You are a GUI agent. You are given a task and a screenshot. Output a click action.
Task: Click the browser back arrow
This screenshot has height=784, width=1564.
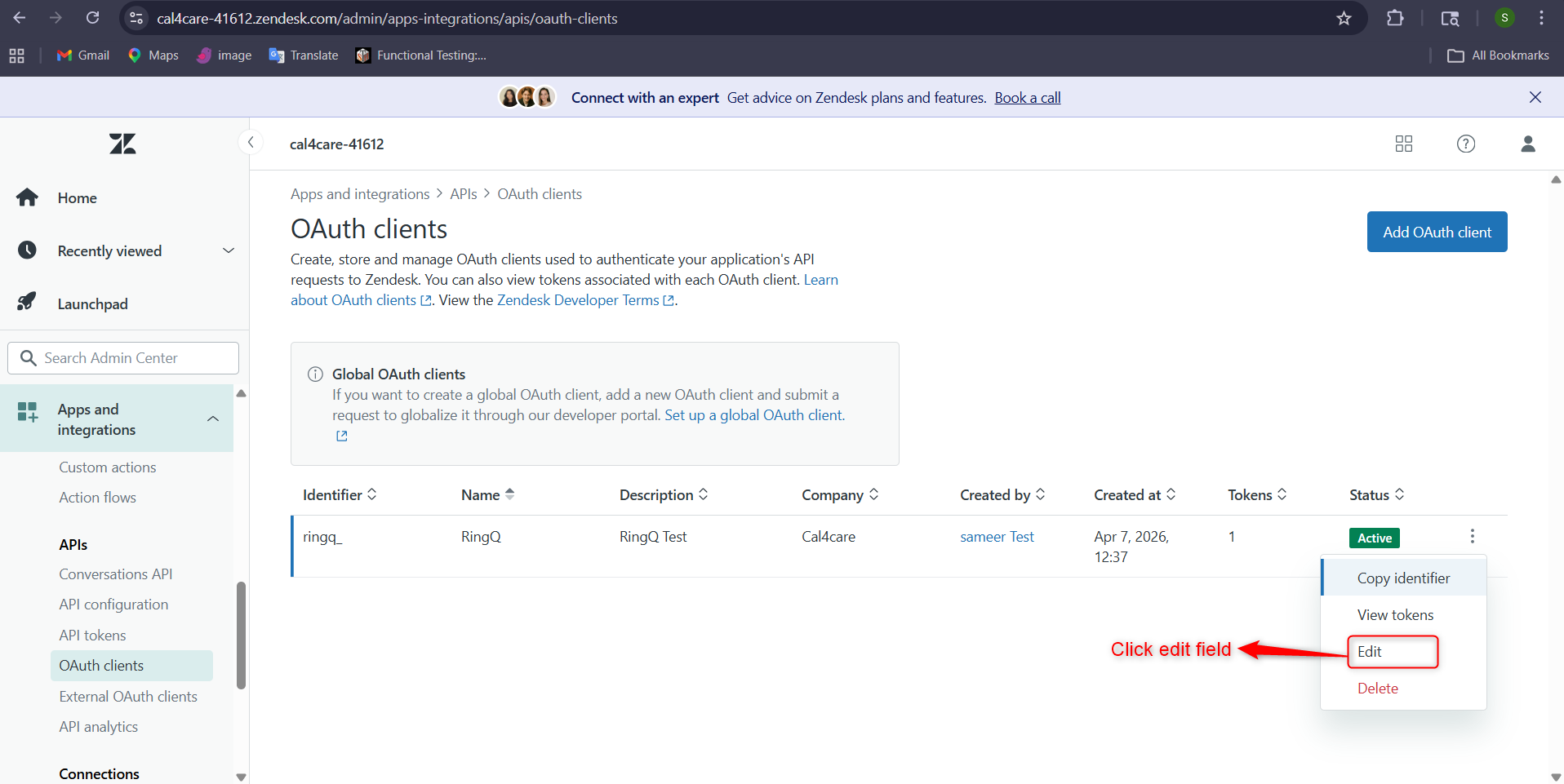tap(20, 18)
